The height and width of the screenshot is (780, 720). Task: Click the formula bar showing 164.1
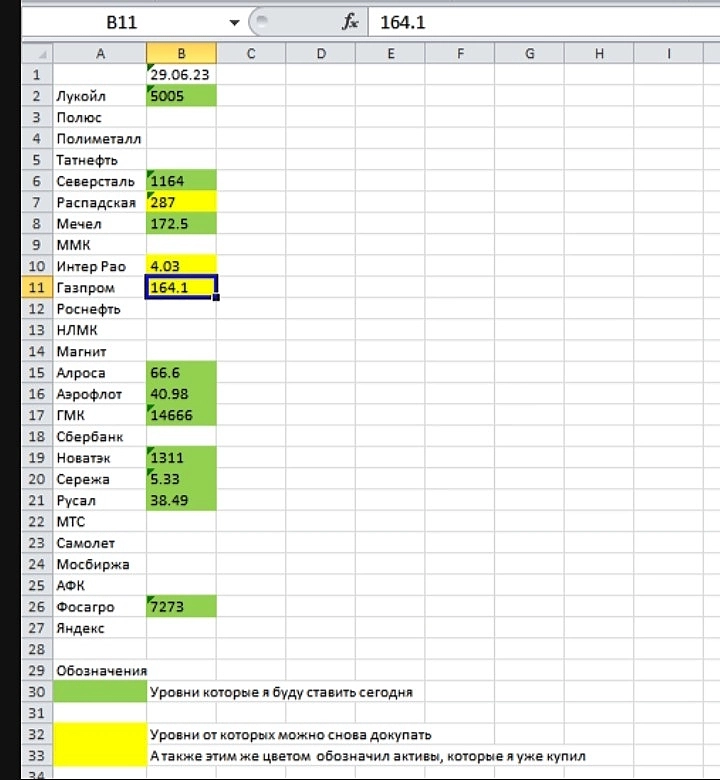coord(544,22)
